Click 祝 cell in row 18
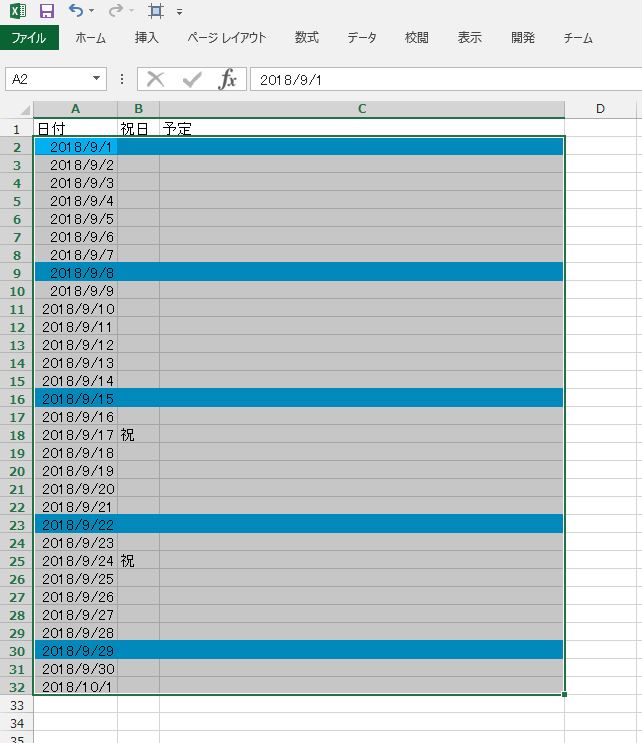Screen dimensions: 642x743 click(138, 435)
